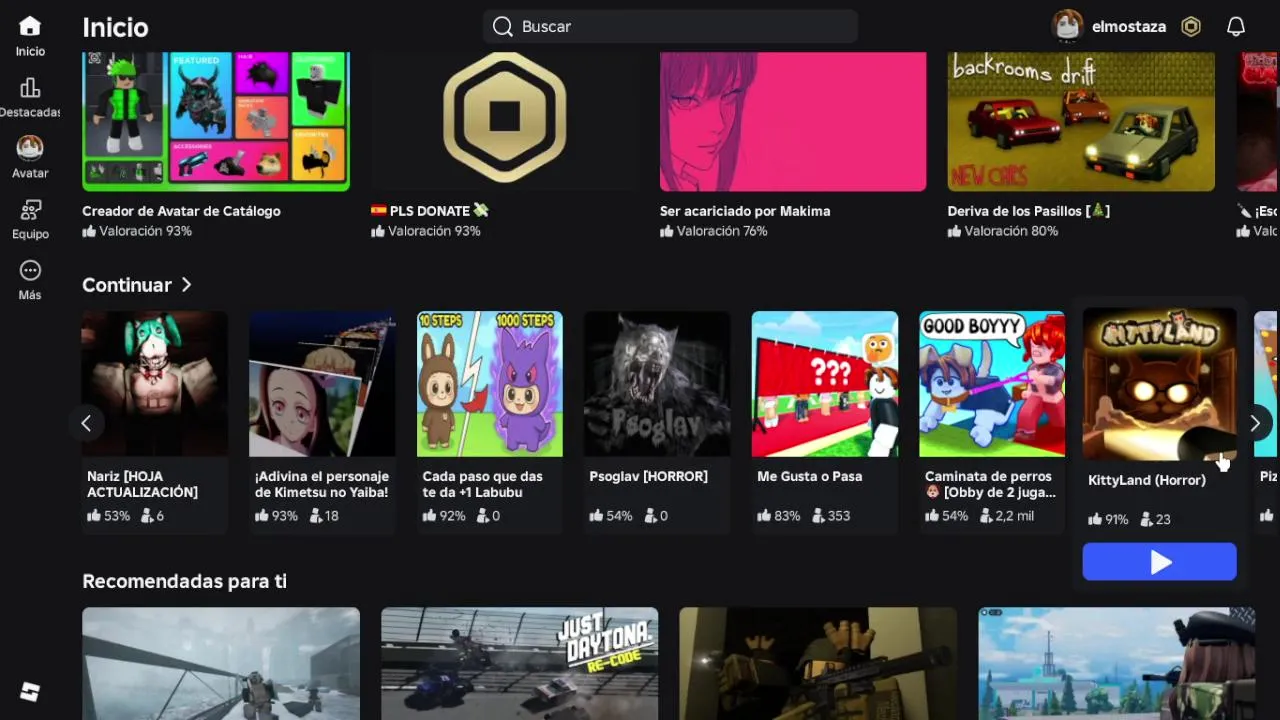
Task: Open the Nariz [HOJA ACTUALIZACIÓN] thumbnail
Action: [x=155, y=384]
